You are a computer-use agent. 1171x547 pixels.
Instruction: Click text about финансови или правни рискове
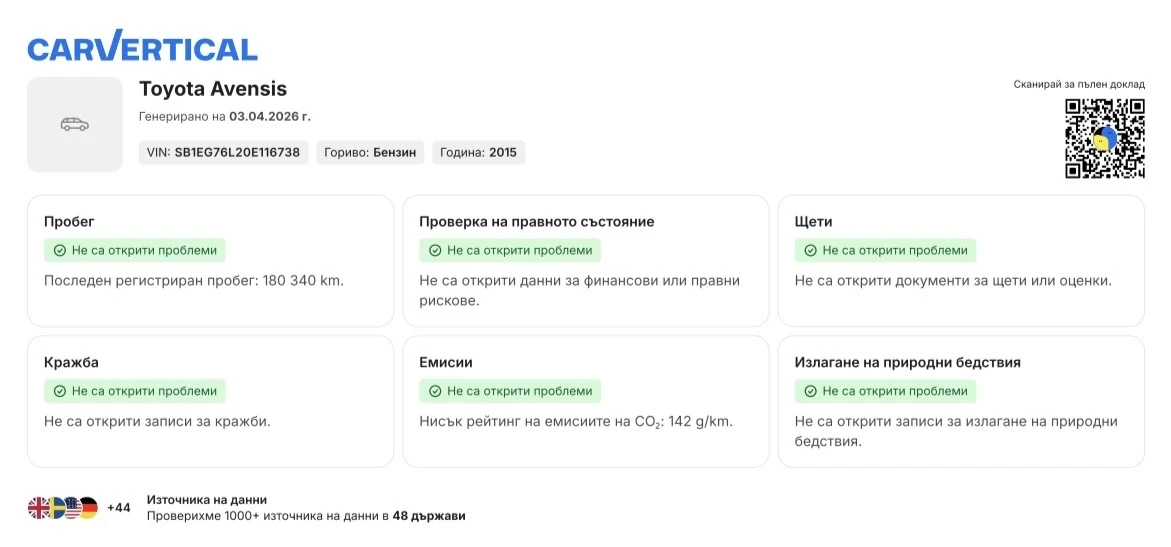pos(580,291)
